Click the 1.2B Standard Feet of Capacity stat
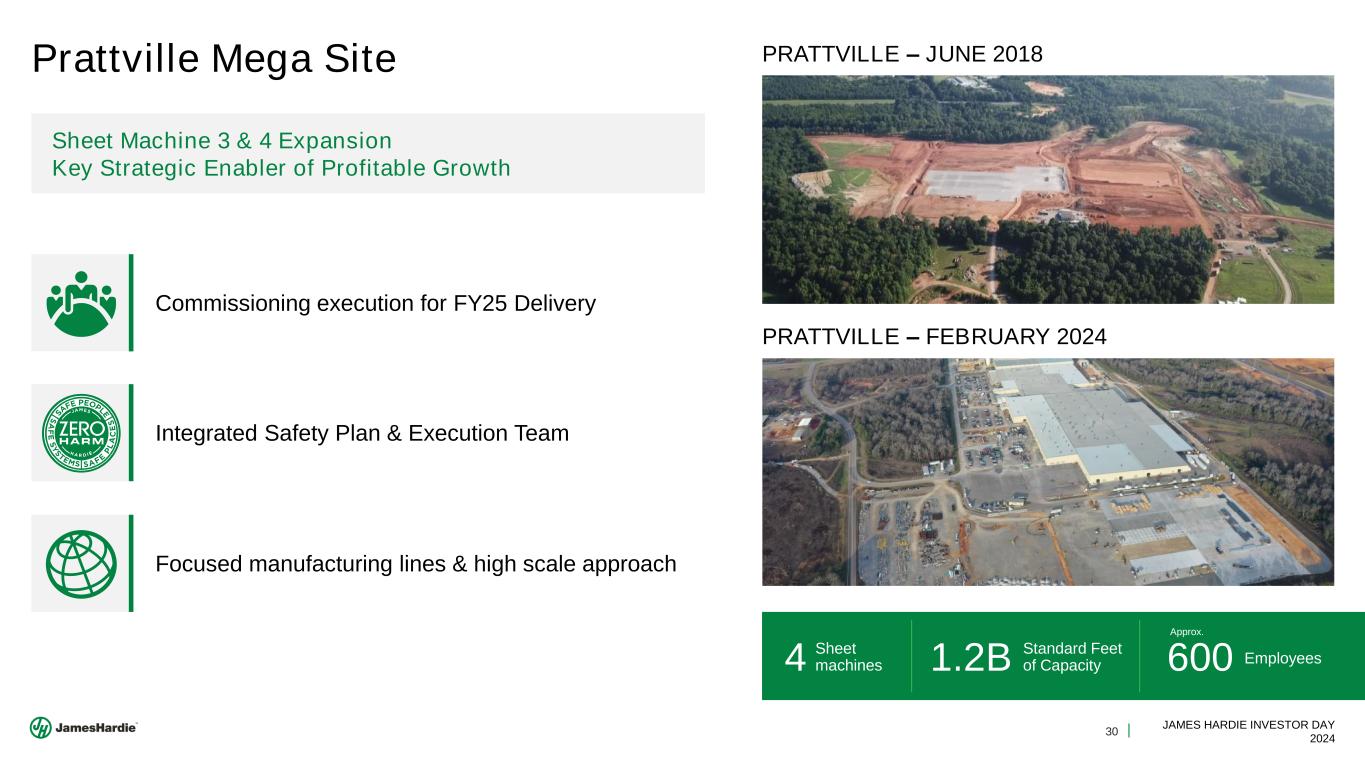Image resolution: width=1365 pixels, height=768 pixels. click(1026, 657)
